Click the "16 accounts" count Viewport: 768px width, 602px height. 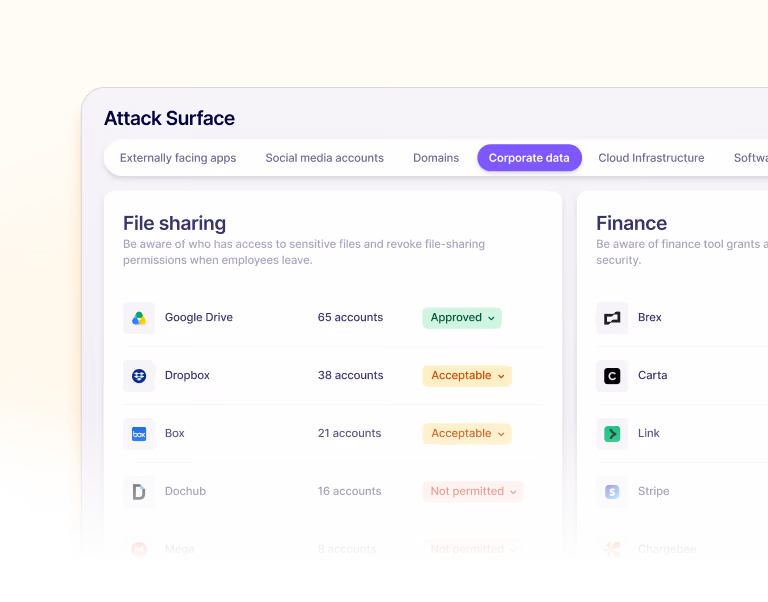pyautogui.click(x=349, y=491)
